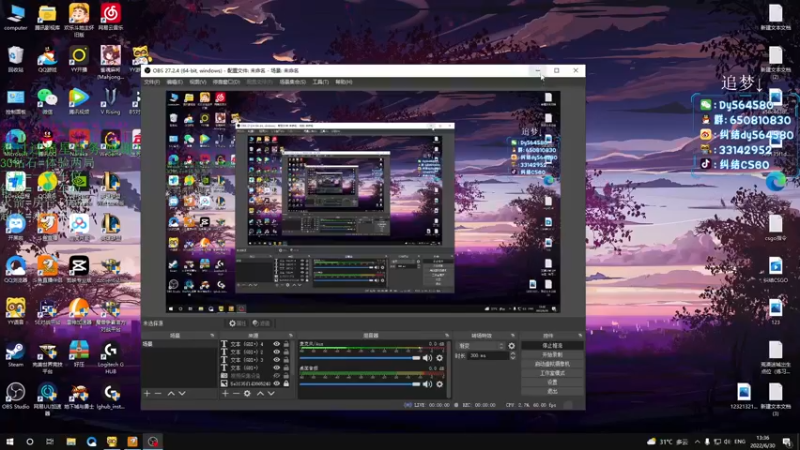This screenshot has width=800, height=450.
Task: Add a new source with plus icon
Action: pos(225,393)
